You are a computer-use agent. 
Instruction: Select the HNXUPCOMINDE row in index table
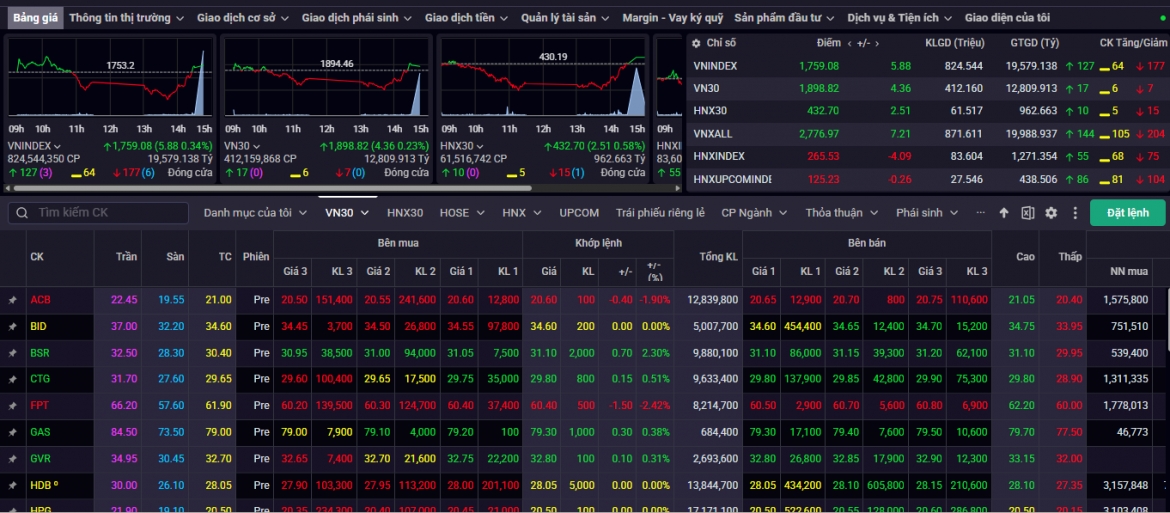point(927,180)
